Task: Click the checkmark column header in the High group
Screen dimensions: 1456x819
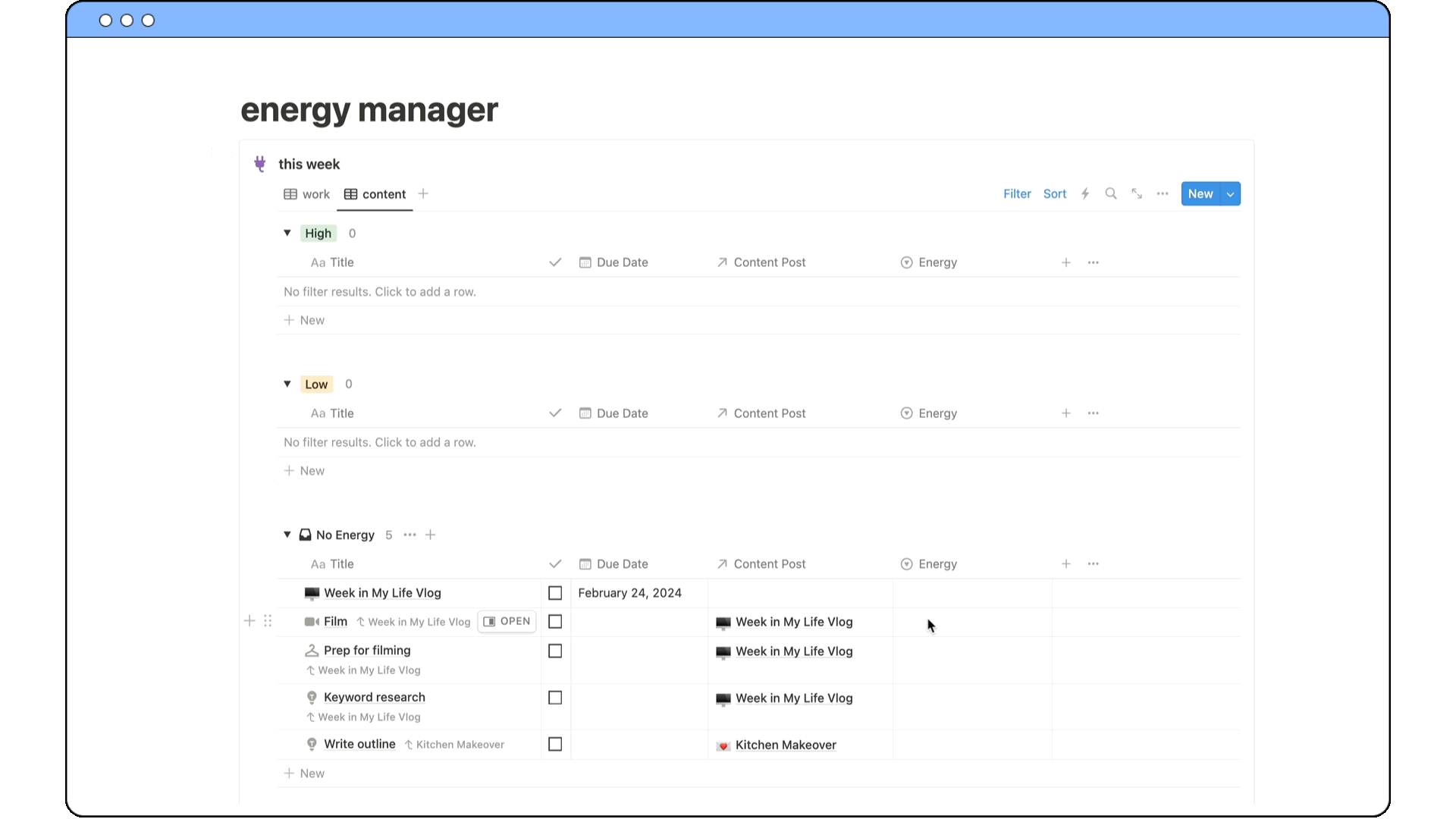Action: coord(555,262)
